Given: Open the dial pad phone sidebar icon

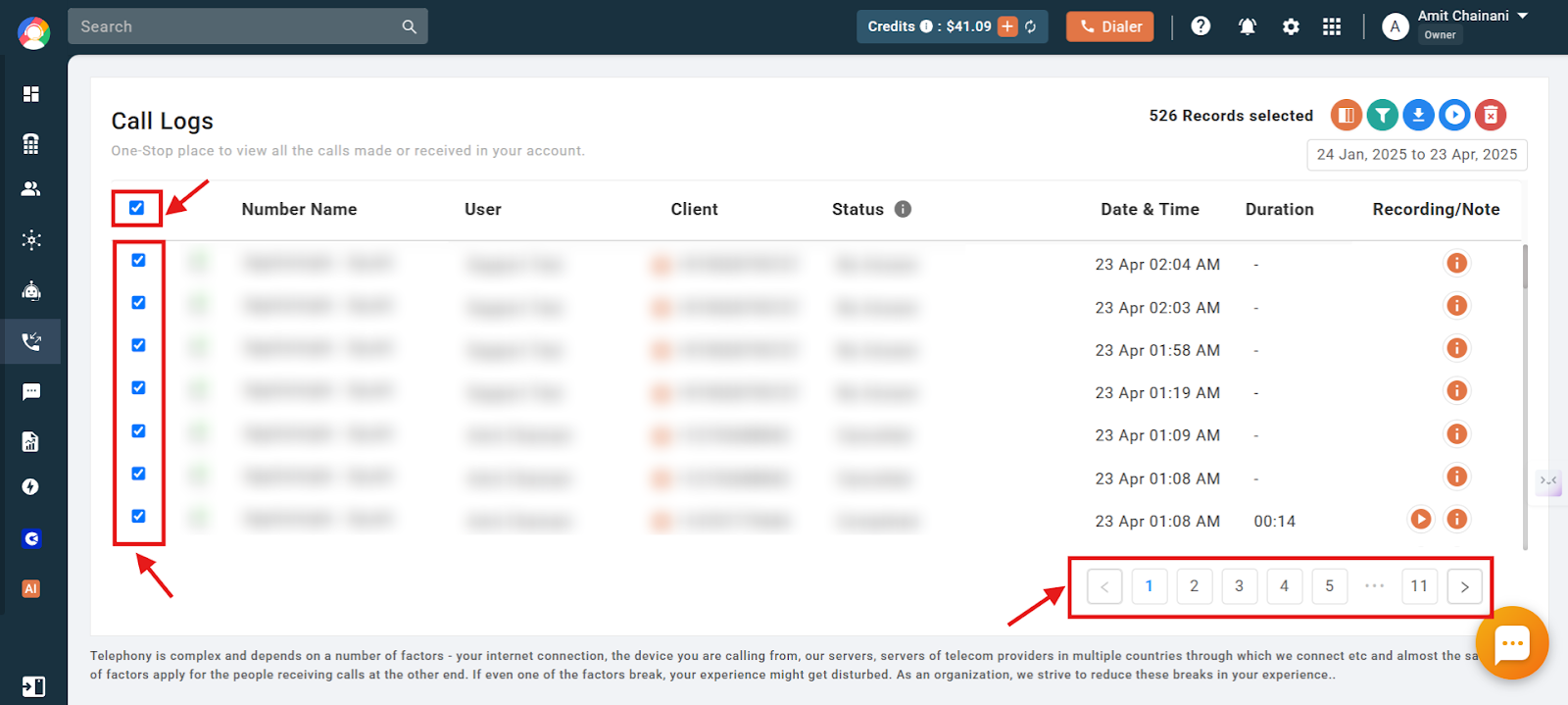Looking at the screenshot, I should [31, 143].
